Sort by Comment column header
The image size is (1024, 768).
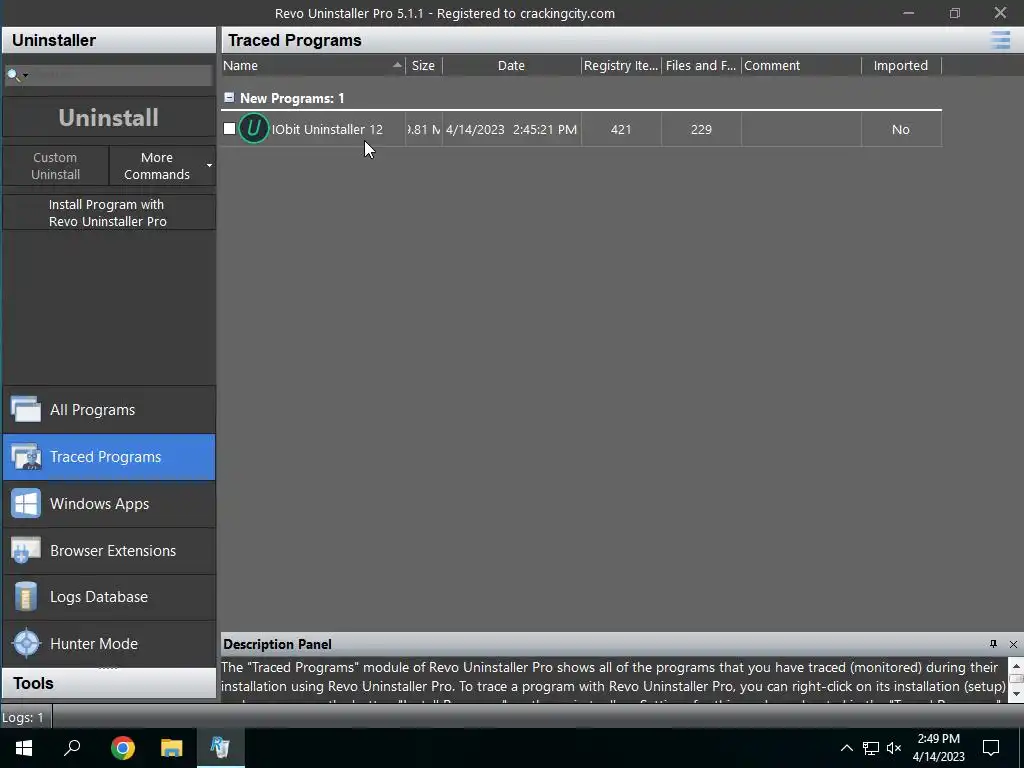click(x=801, y=65)
